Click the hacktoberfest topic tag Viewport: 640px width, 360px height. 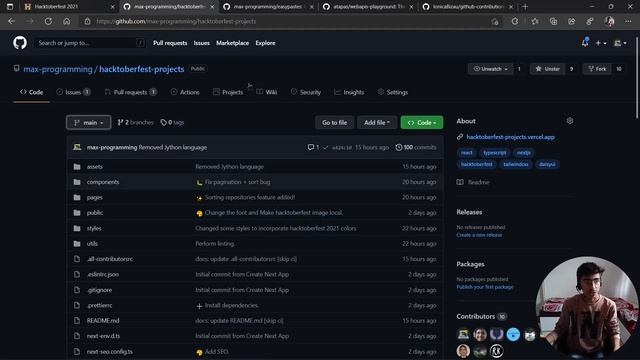tap(477, 164)
